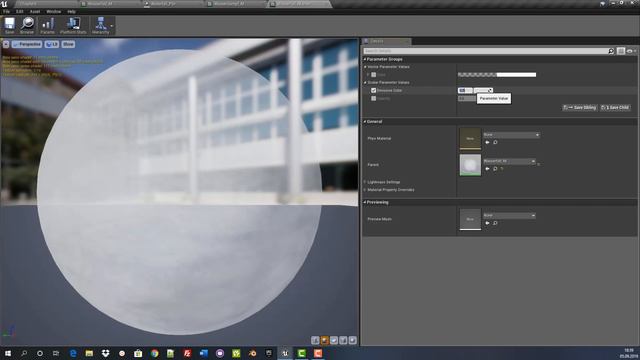Toggle the Emissive Color parameter checkbox
This screenshot has width=640, height=360.
[x=373, y=90]
